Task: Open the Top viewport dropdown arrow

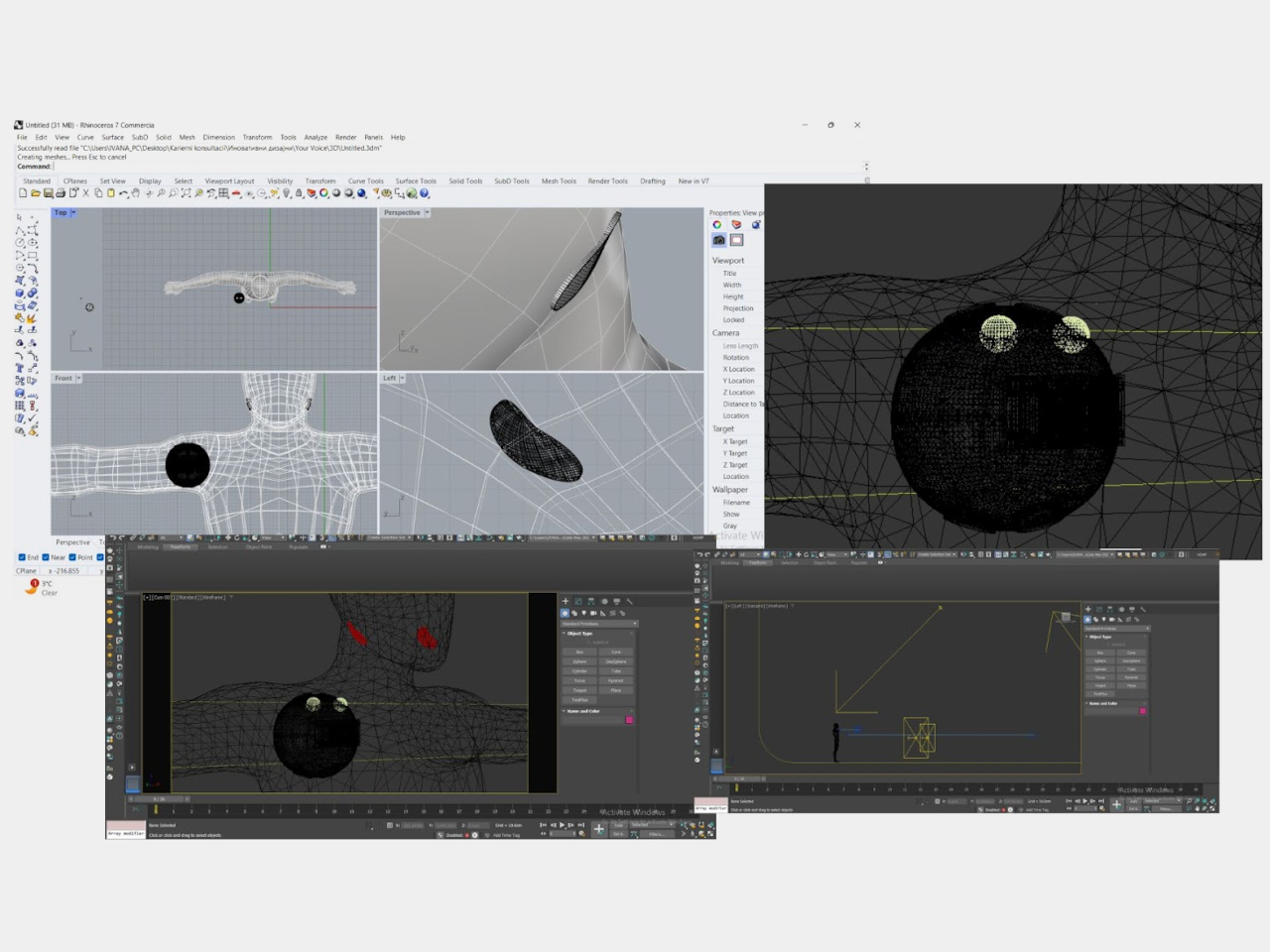Action: (x=73, y=212)
